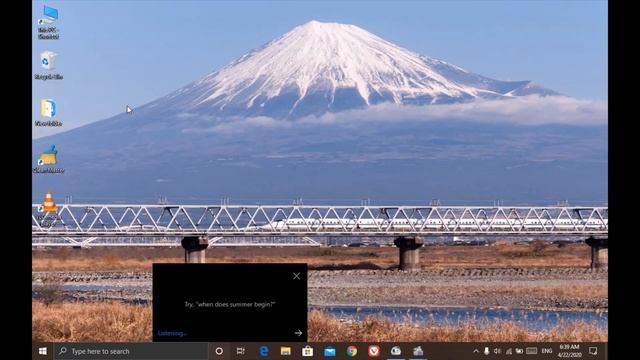This screenshot has width=640, height=360.
Task: Click the 'Type here to search' box
Action: click(x=131, y=351)
